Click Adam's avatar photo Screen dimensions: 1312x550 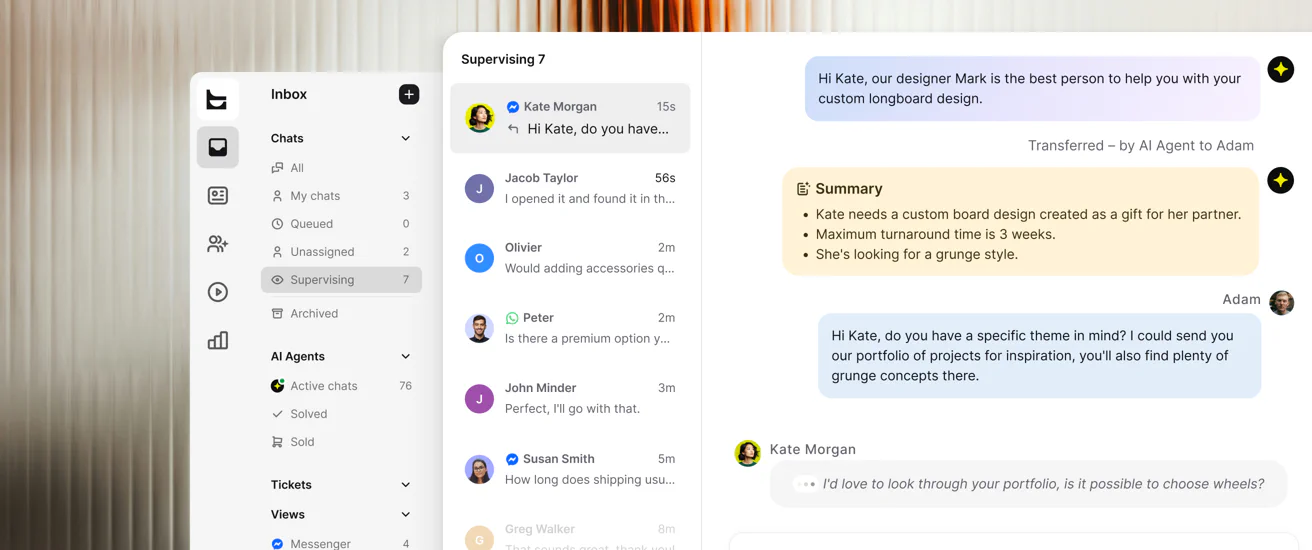click(1281, 302)
